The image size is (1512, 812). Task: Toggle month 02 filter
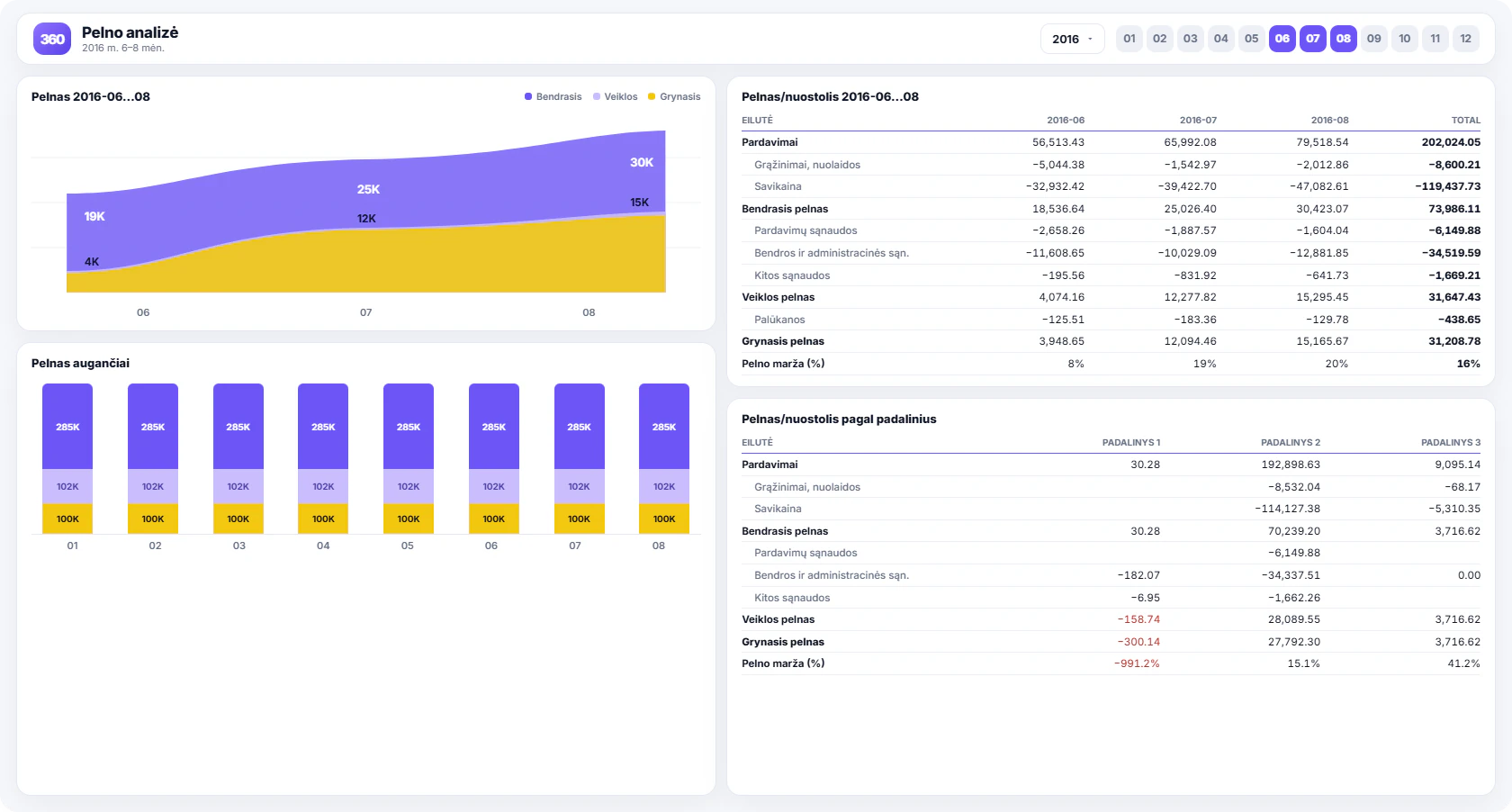(x=1160, y=39)
